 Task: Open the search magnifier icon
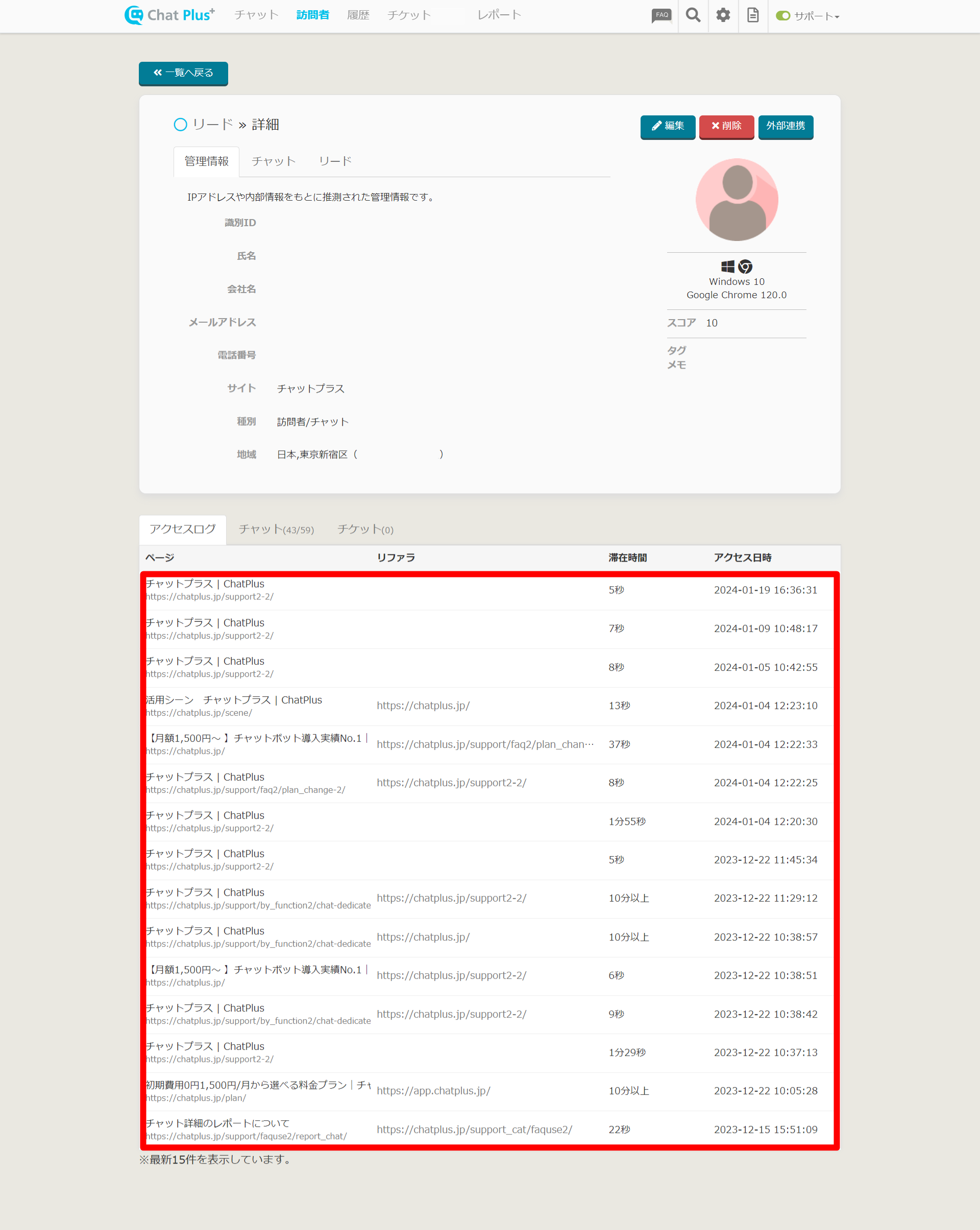click(x=693, y=15)
